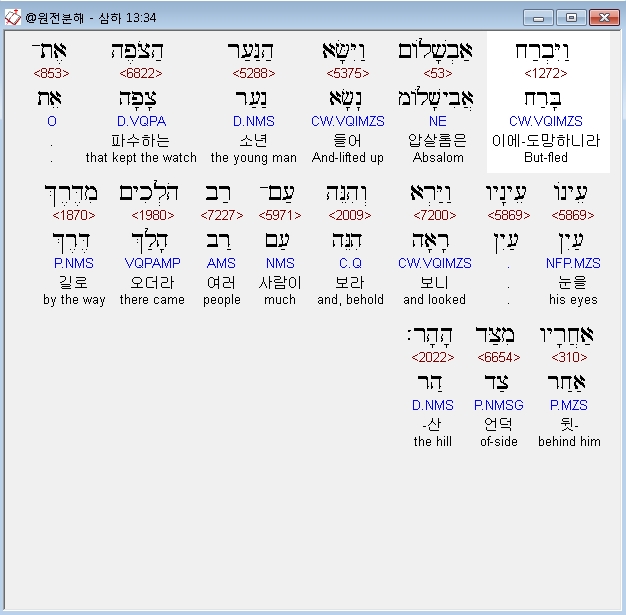Image resolution: width=626 pixels, height=615 pixels.
Task: Click the Korean gloss 압살롬은
Action: click(x=438, y=140)
